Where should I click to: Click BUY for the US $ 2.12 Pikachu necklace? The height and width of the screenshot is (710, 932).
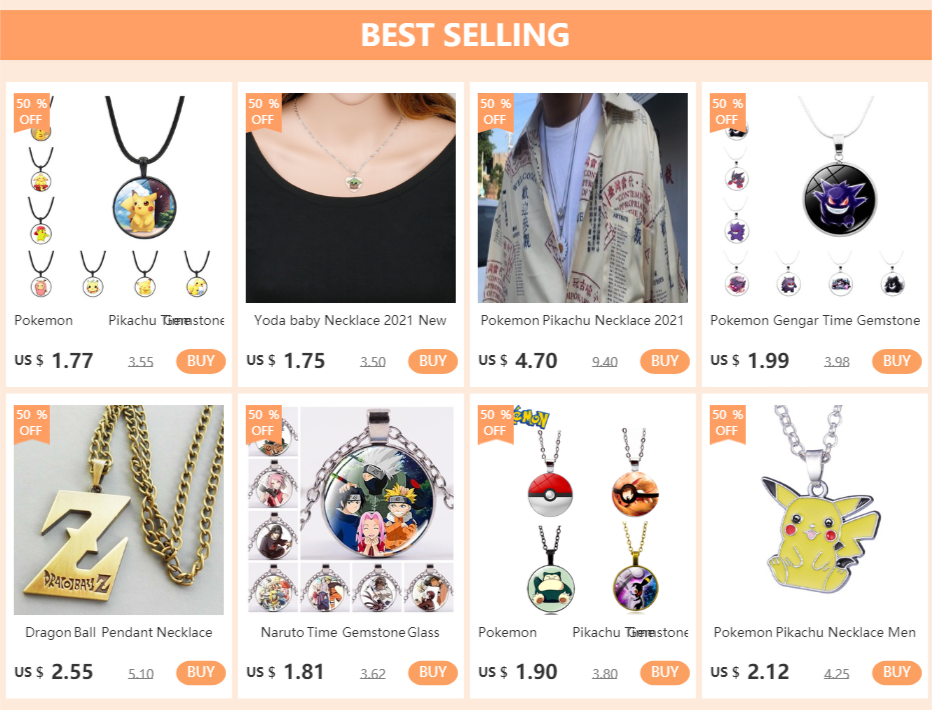[x=896, y=673]
